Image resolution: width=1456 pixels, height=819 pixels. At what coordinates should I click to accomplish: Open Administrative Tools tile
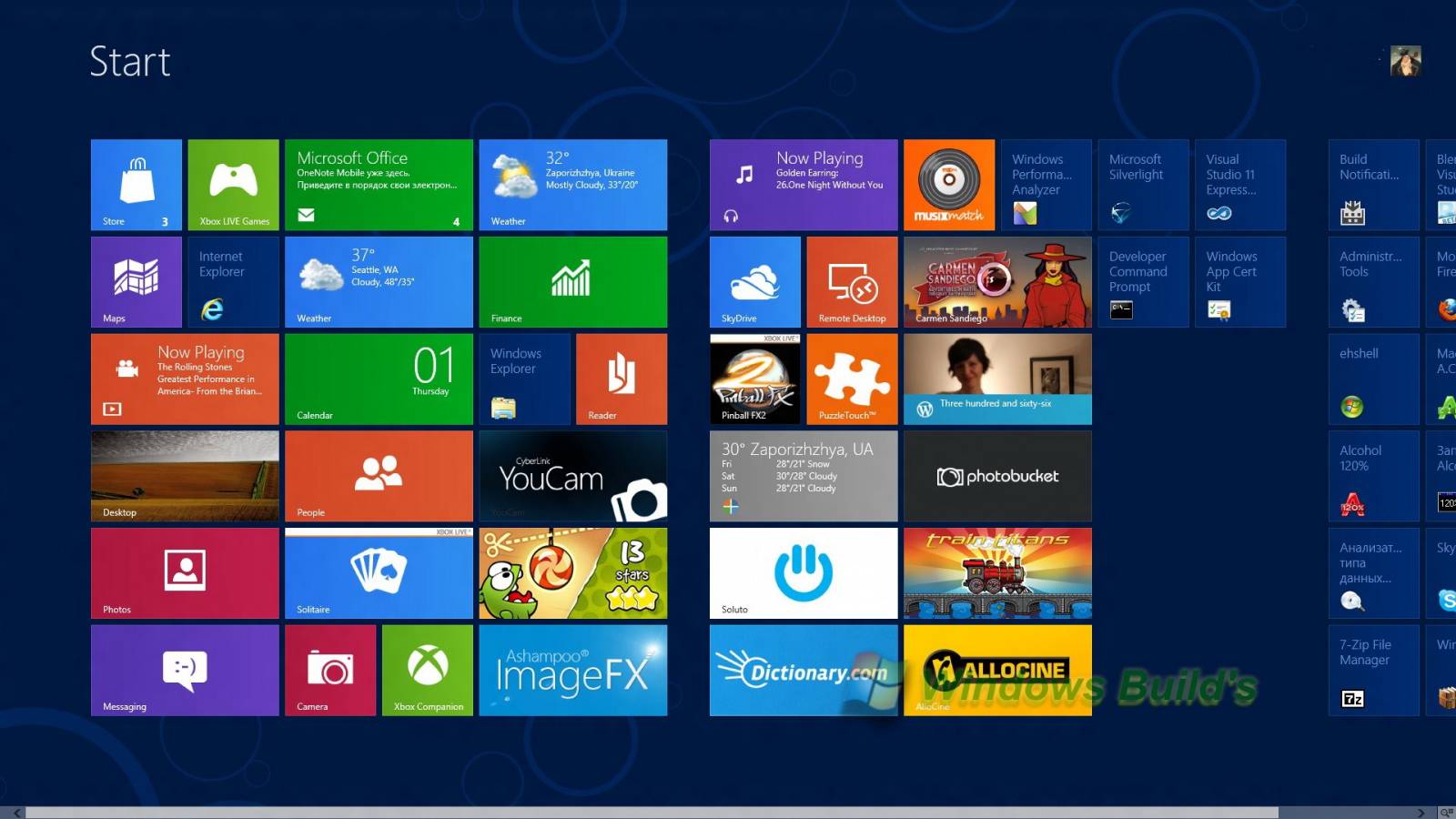[x=1374, y=282]
